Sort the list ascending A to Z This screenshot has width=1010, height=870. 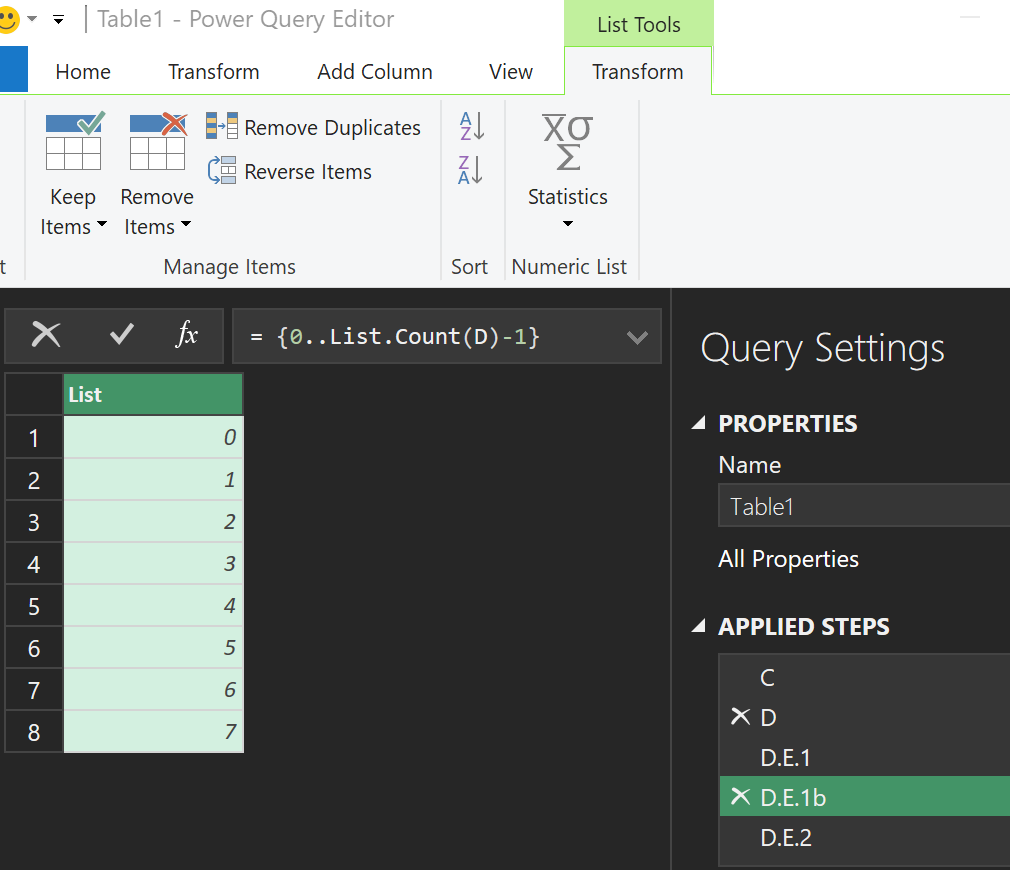coord(472,126)
